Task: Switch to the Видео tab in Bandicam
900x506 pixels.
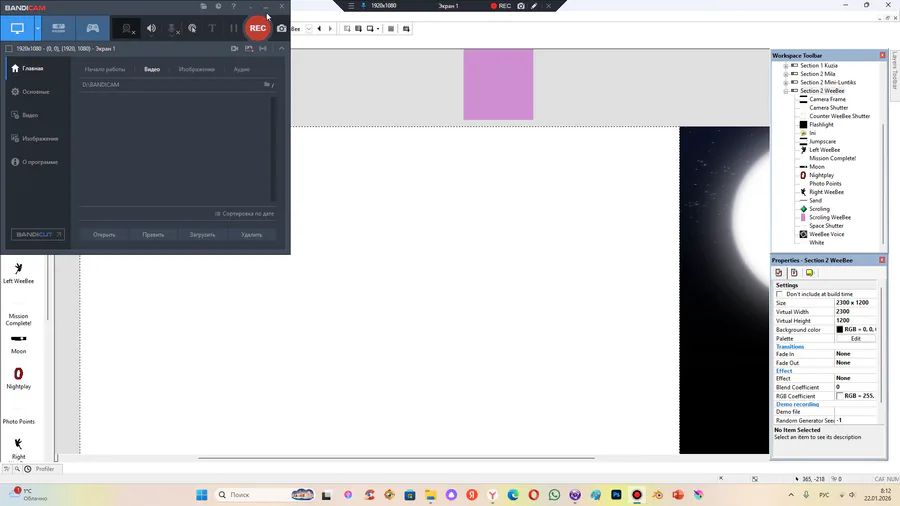Action: [x=152, y=69]
